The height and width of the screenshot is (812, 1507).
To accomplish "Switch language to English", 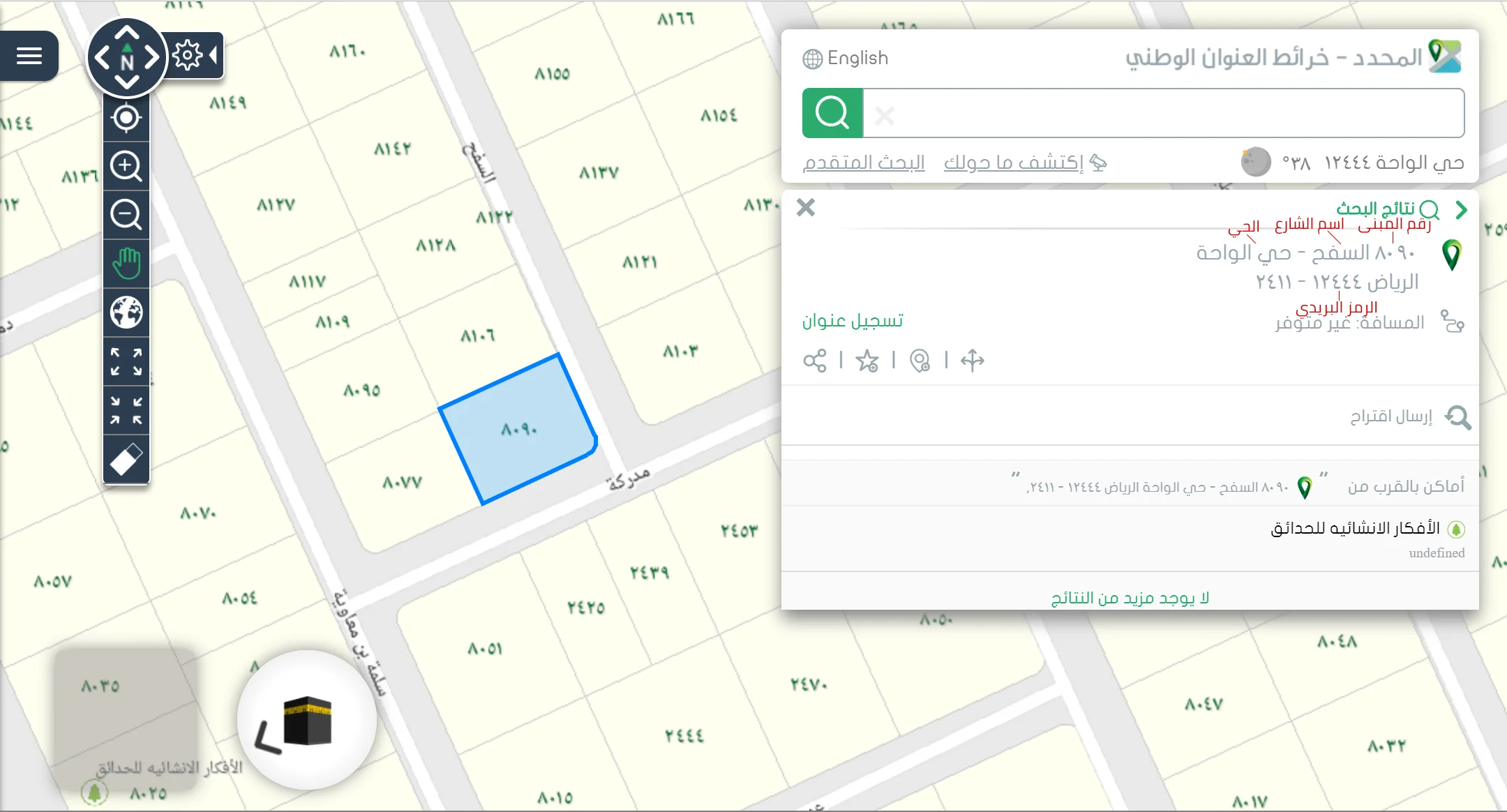I will click(846, 58).
